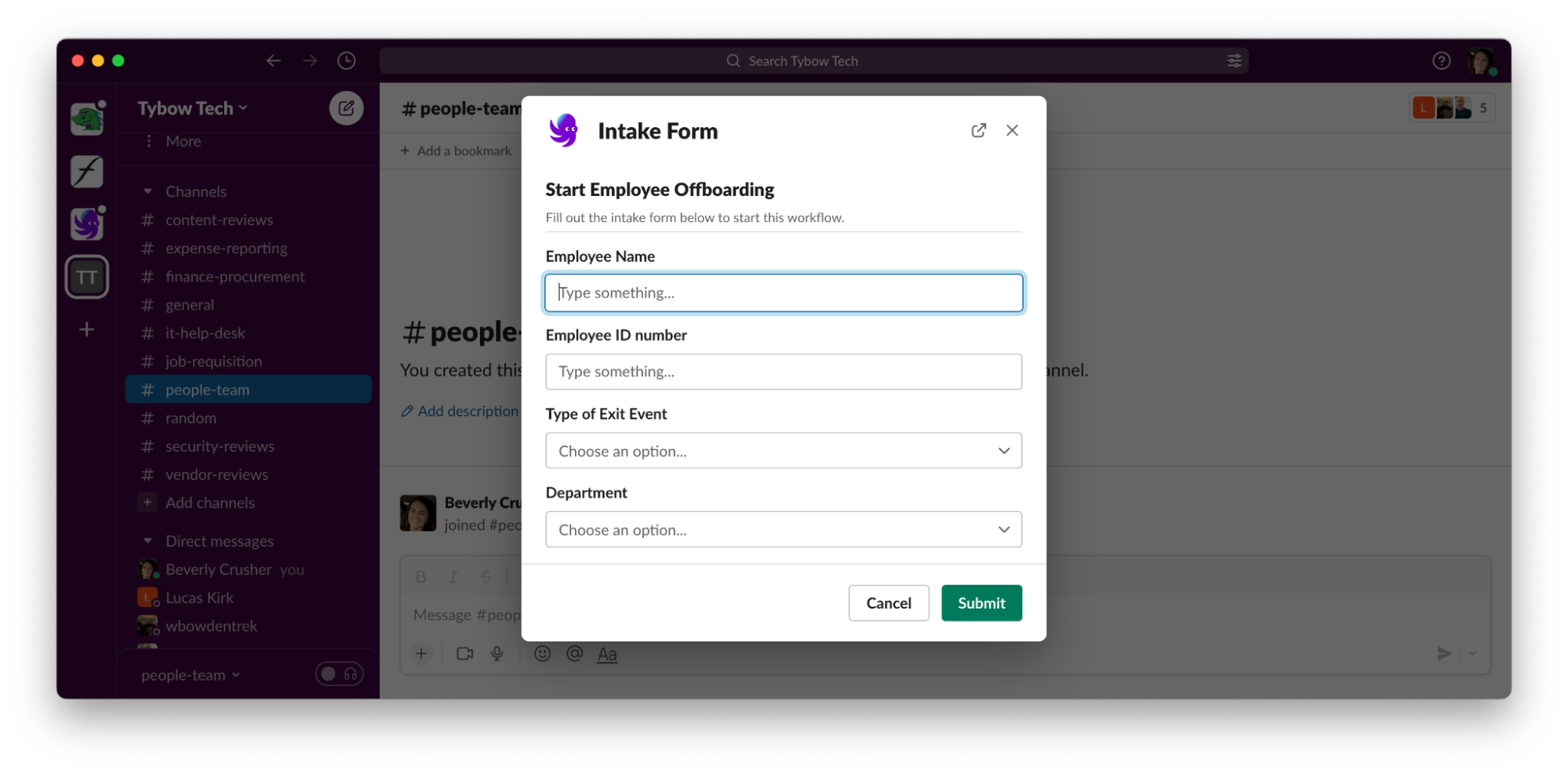The height and width of the screenshot is (774, 1568).
Task: Open the new message compose icon
Action: (346, 108)
